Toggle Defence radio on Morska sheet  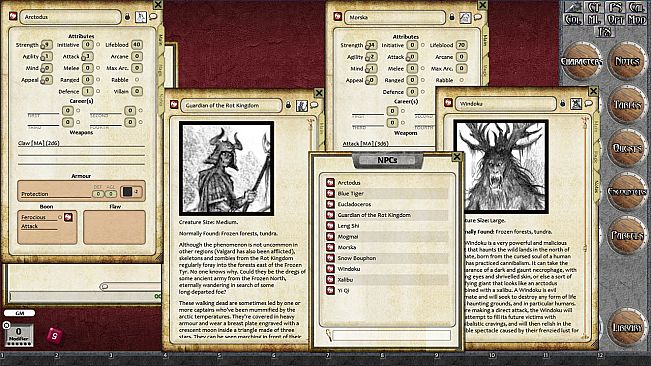423,91
